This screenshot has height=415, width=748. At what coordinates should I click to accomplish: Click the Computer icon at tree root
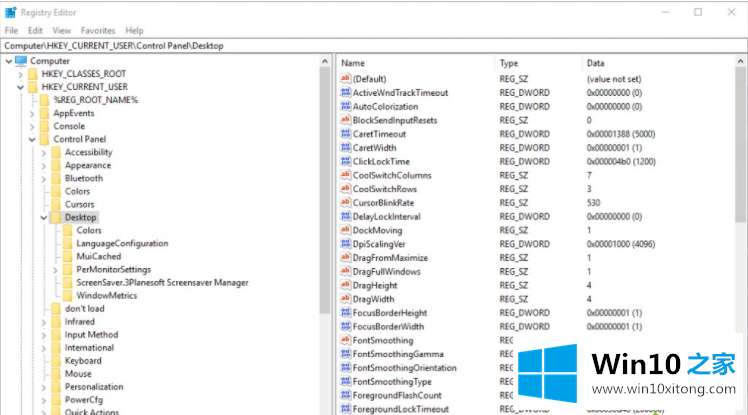tap(21, 61)
